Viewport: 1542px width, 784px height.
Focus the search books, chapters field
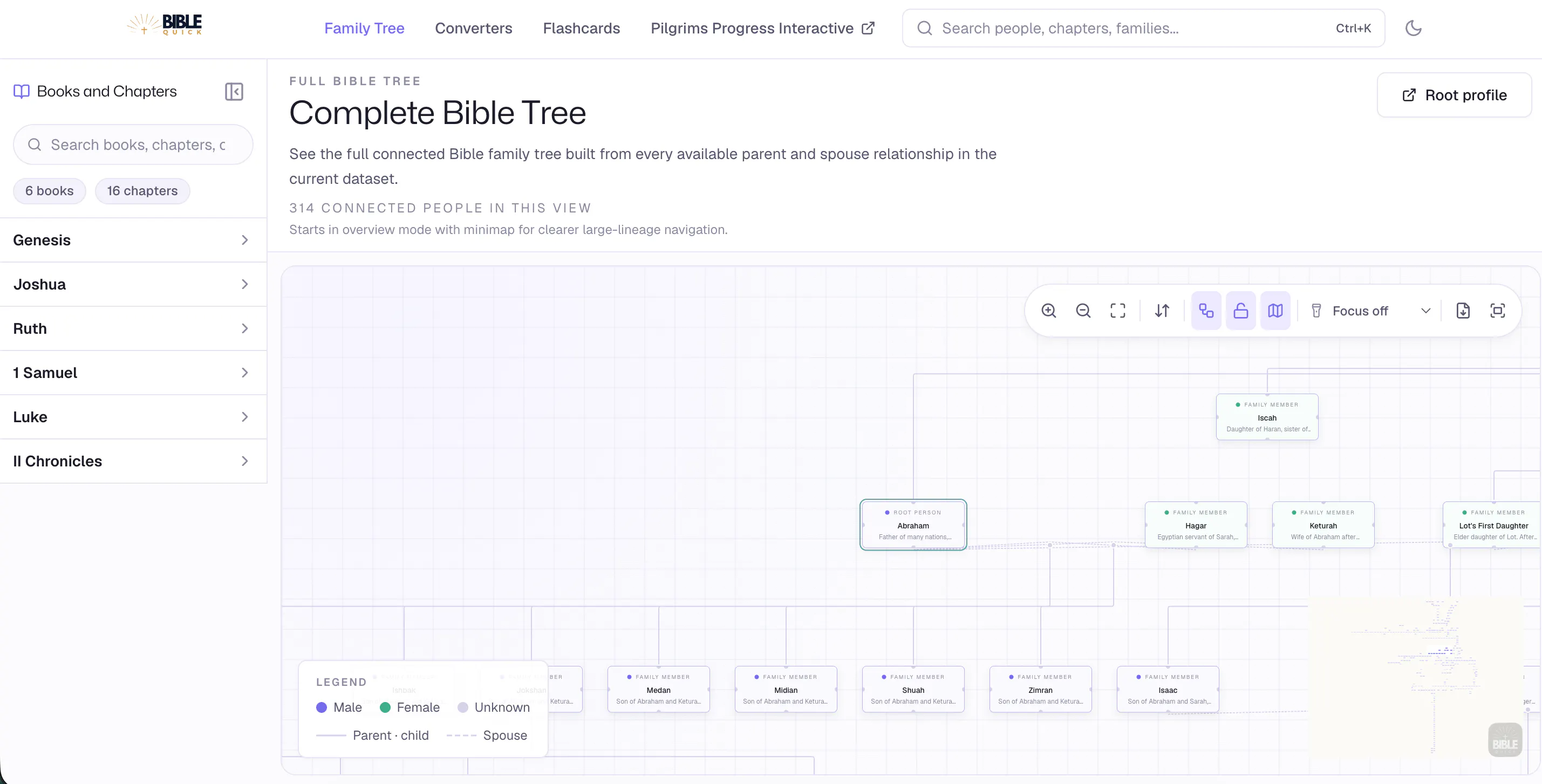pyautogui.click(x=133, y=145)
